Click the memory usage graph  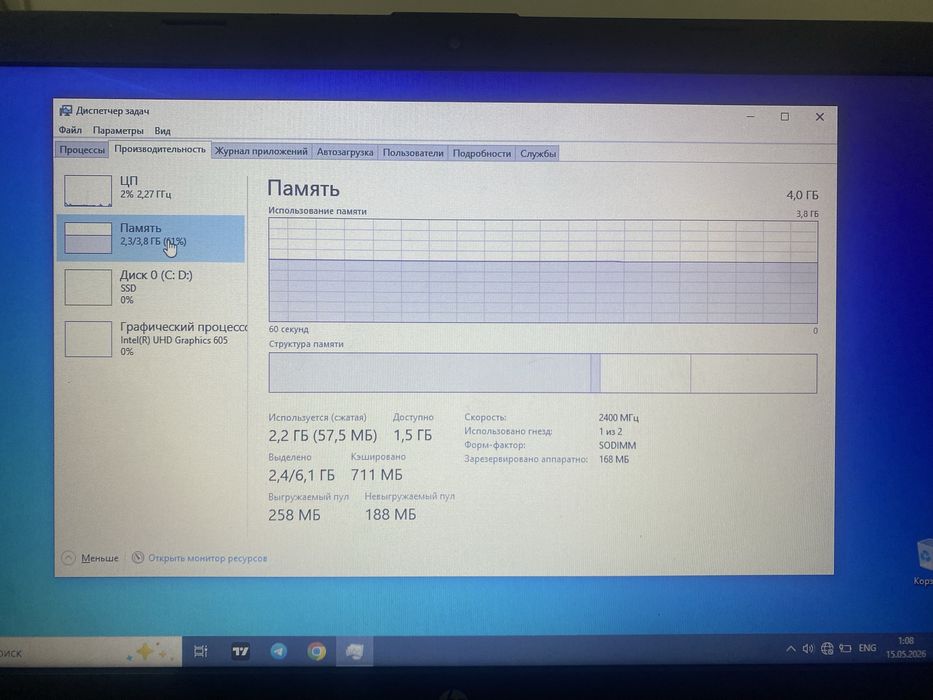click(x=543, y=271)
